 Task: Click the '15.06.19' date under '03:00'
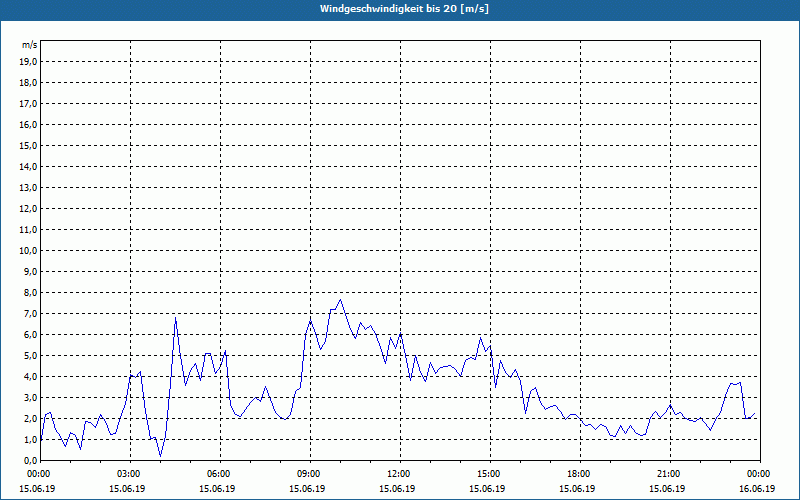127,489
